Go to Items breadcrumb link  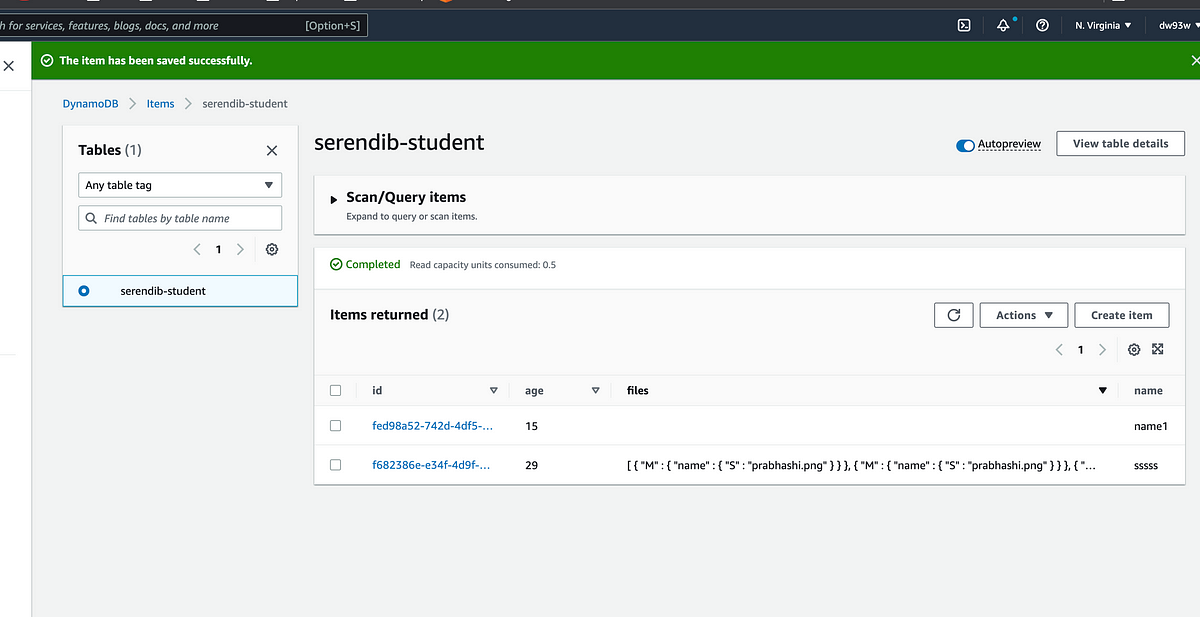pos(160,104)
